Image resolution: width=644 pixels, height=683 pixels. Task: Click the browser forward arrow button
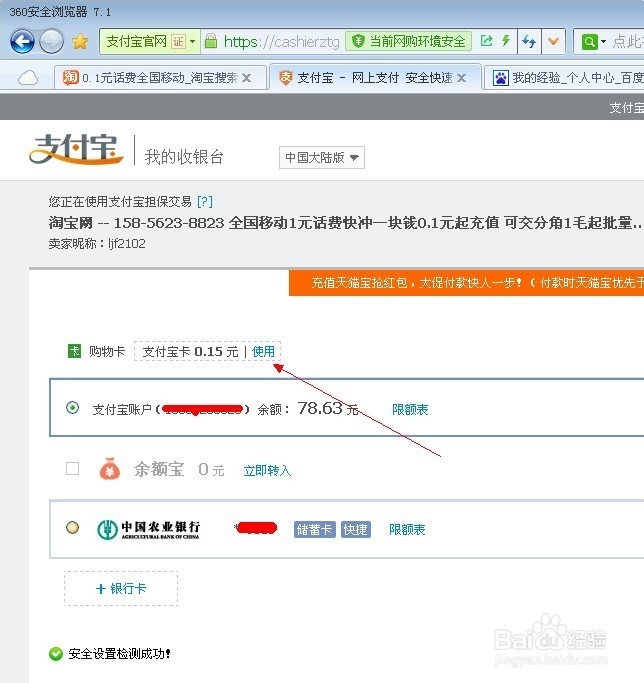51,41
